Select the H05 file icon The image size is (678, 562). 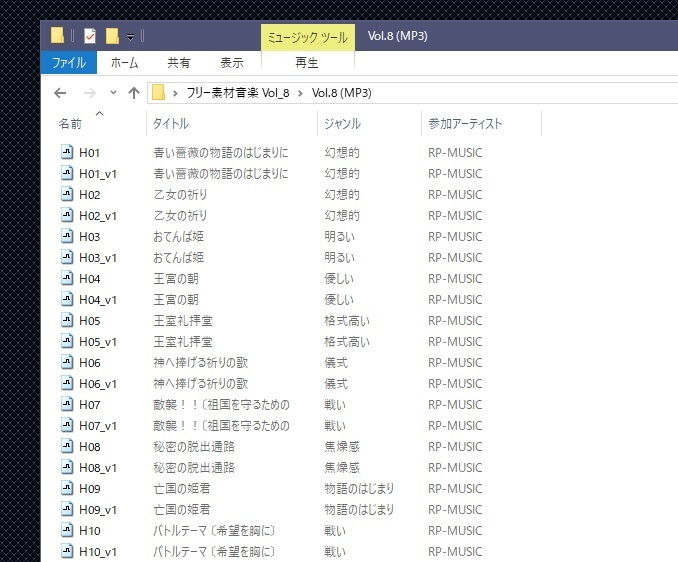(67, 320)
